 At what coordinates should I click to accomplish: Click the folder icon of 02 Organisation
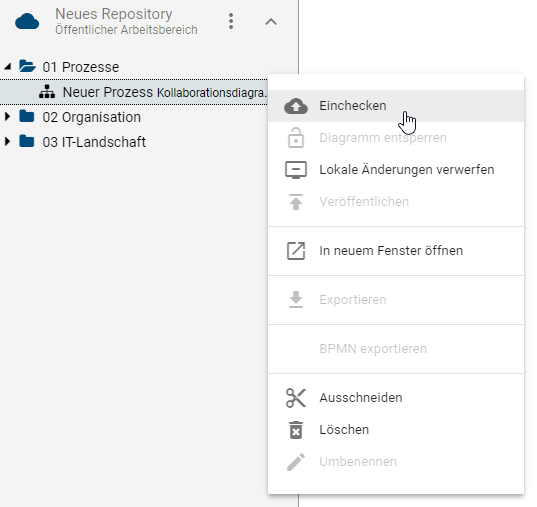(x=27, y=116)
